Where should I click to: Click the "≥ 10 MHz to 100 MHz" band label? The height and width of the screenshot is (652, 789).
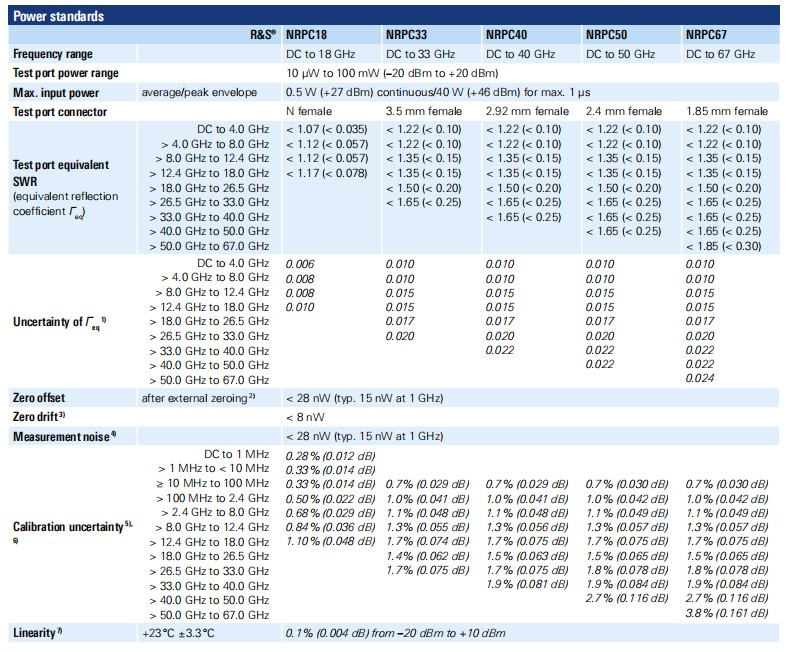(x=213, y=483)
